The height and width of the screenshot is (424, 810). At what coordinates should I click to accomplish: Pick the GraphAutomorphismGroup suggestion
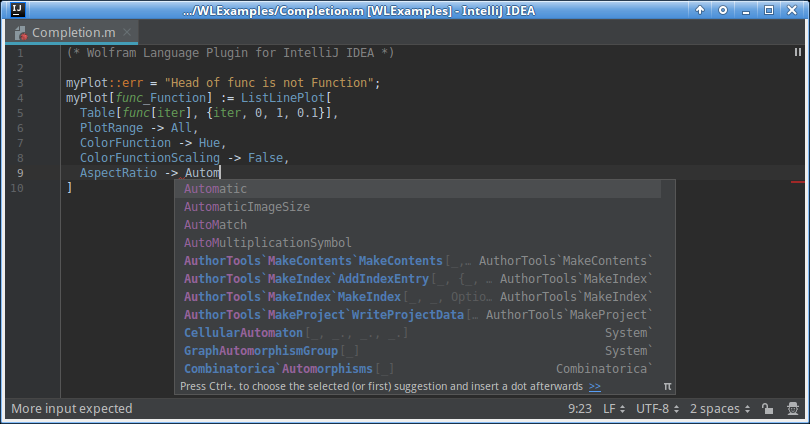[x=417, y=351]
